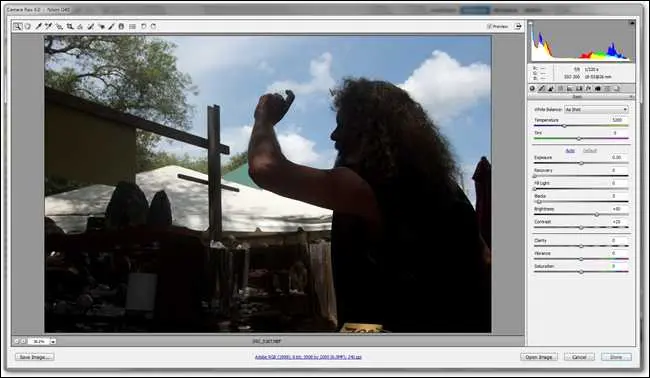Toggle the Preview checkbox
This screenshot has height=378, width=650.
tap(489, 27)
